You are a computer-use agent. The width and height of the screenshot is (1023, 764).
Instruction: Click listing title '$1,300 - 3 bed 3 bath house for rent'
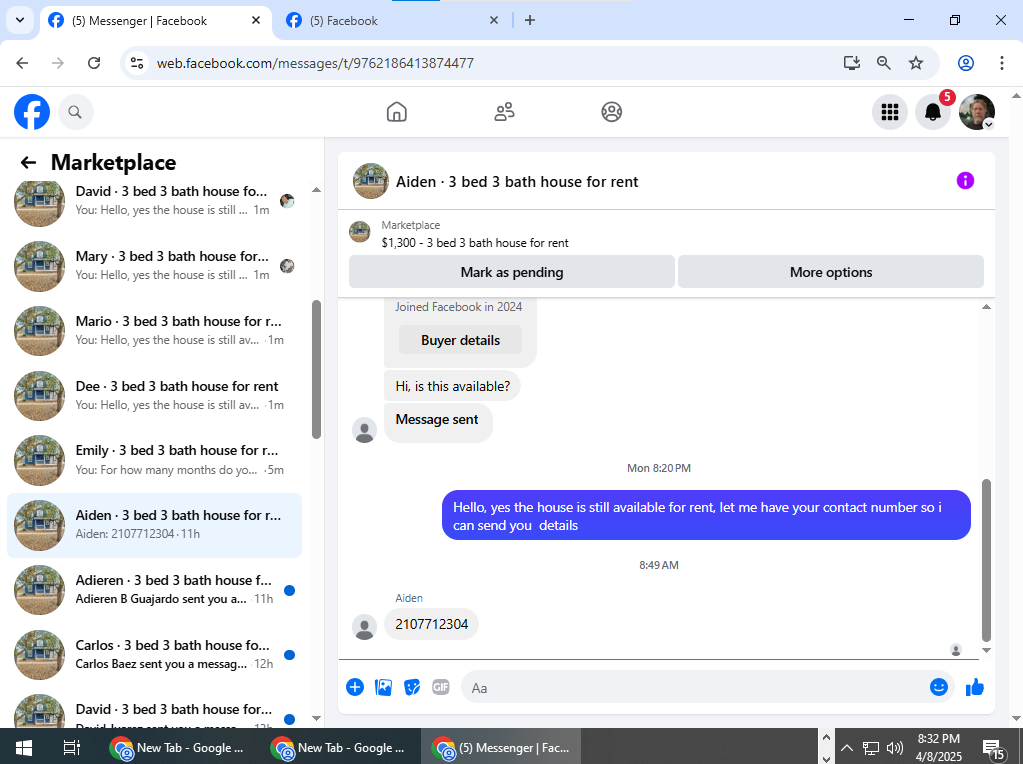tap(474, 243)
